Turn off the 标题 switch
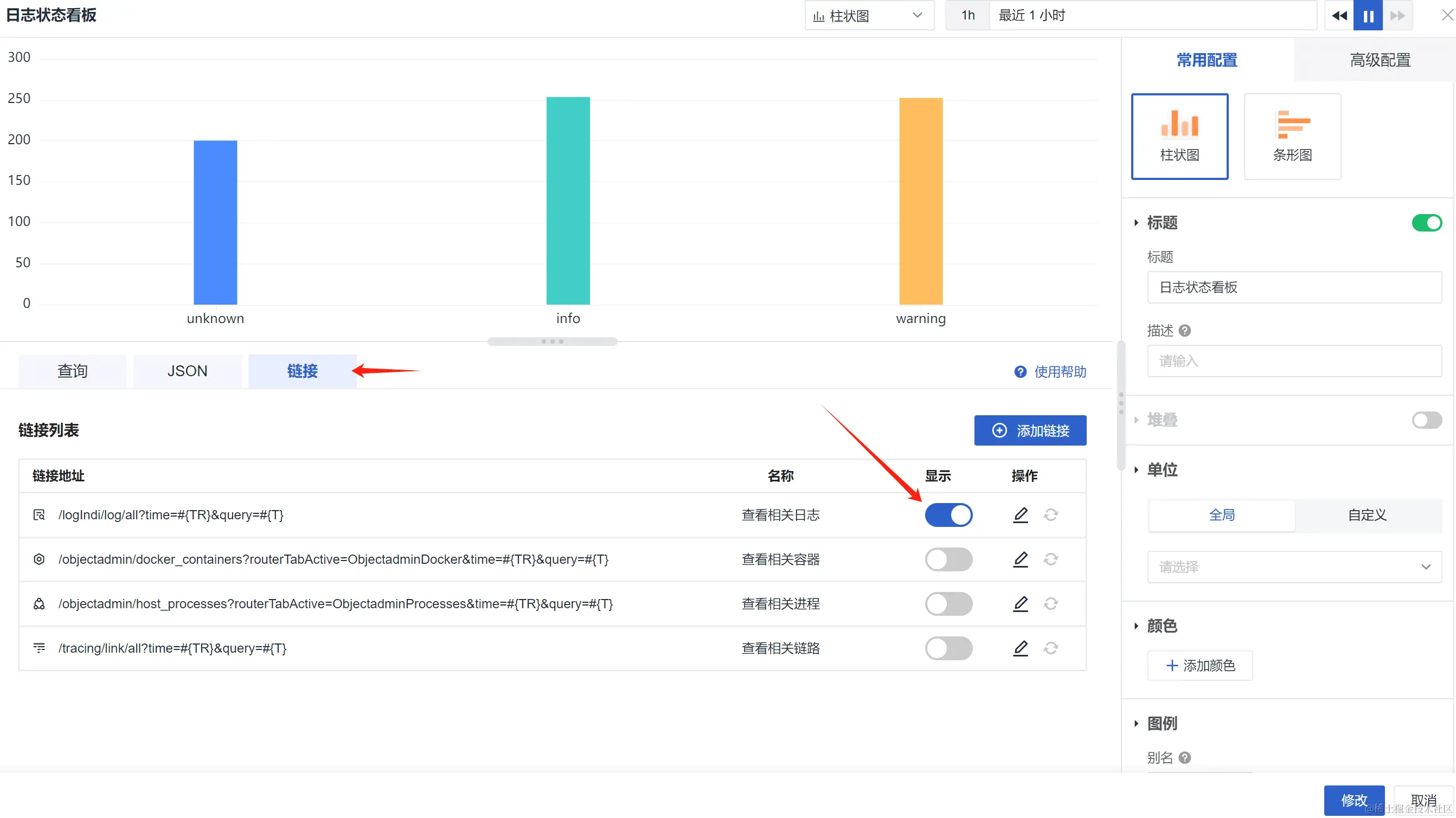The height and width of the screenshot is (818, 1456). (1427, 223)
